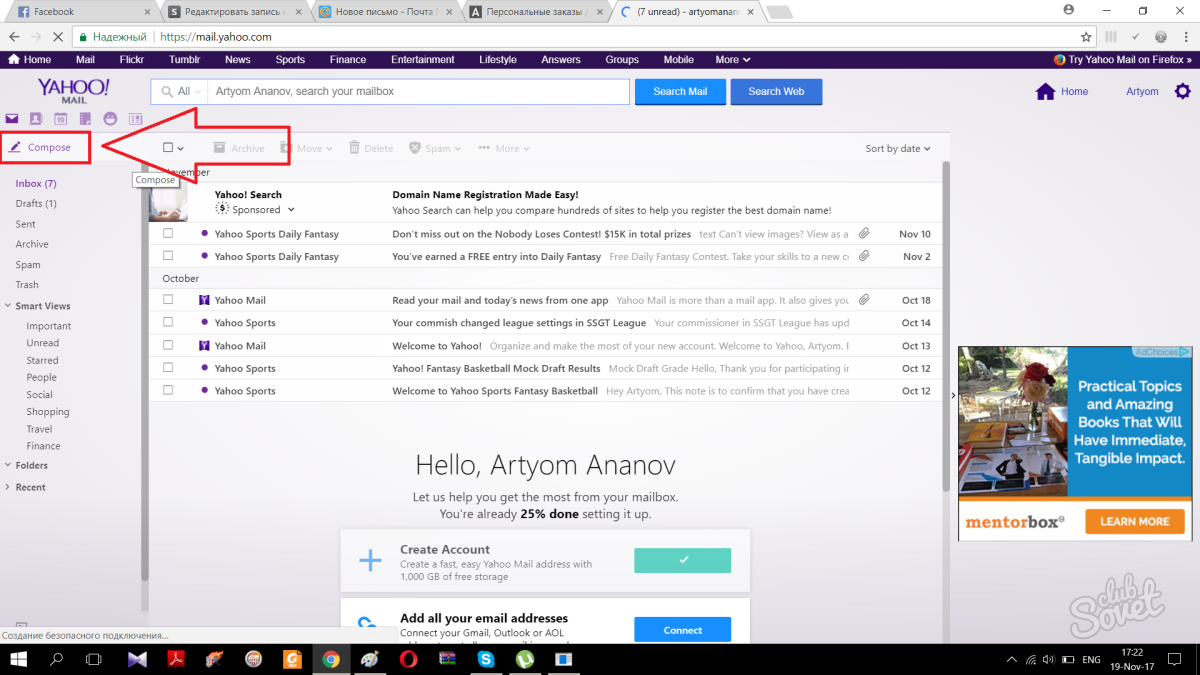
Task: Check the box for the Oct 18 Yahoo Mail email
Action: click(168, 300)
